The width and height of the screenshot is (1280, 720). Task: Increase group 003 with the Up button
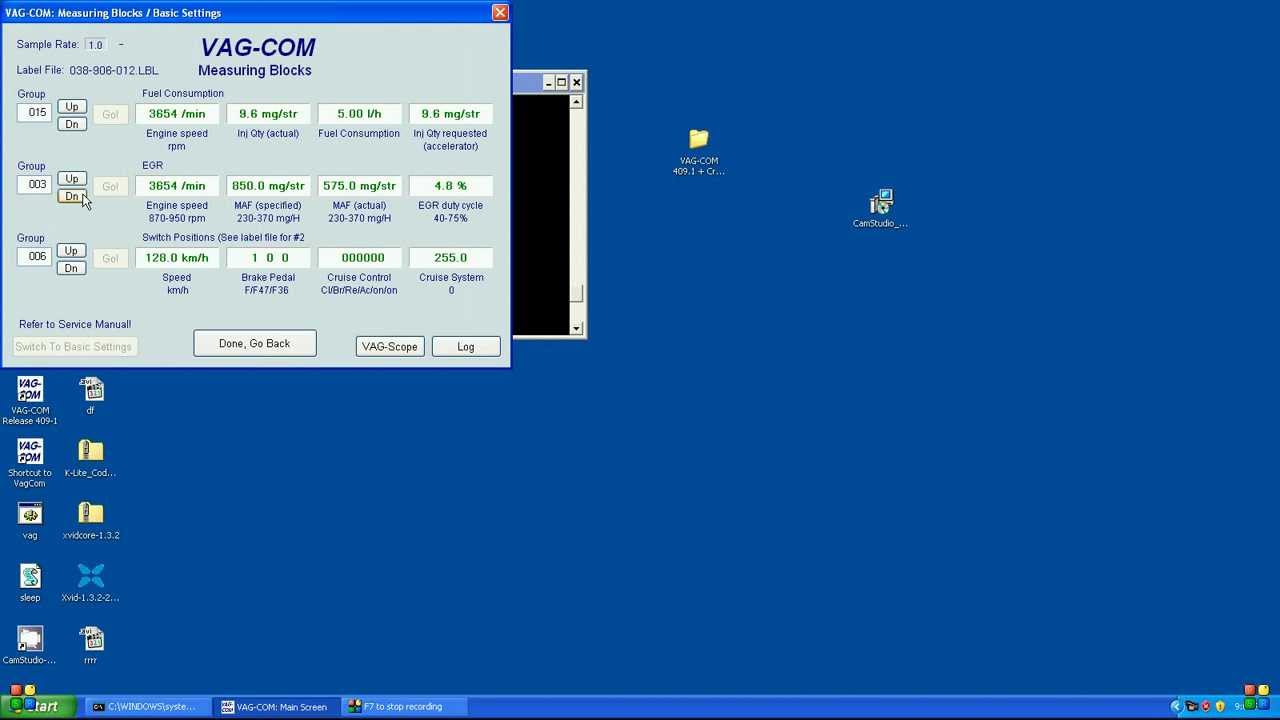point(71,179)
